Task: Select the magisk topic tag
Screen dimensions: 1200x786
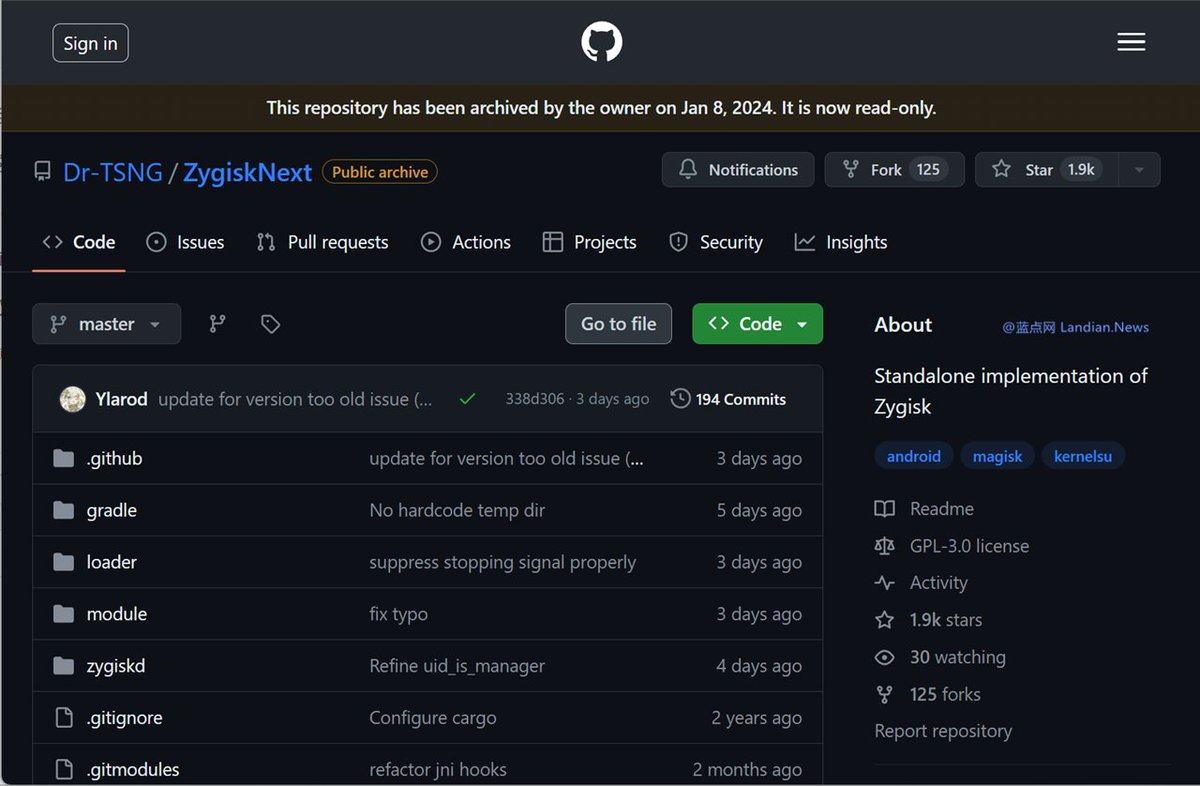Action: 998,456
